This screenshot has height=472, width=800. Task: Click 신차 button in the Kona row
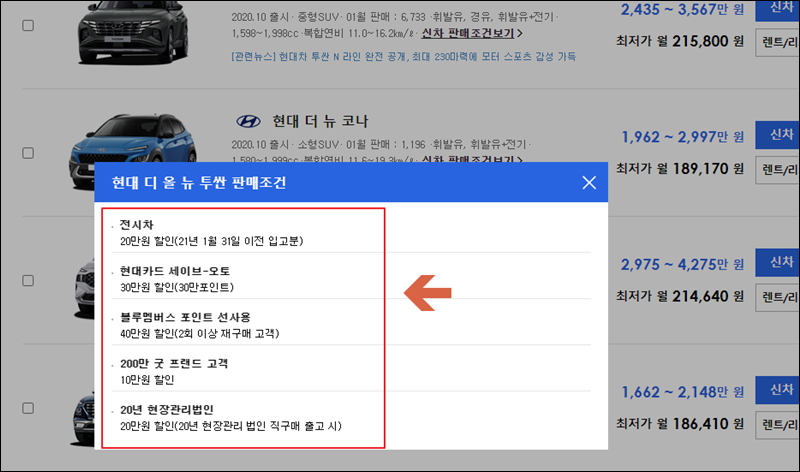(778, 135)
